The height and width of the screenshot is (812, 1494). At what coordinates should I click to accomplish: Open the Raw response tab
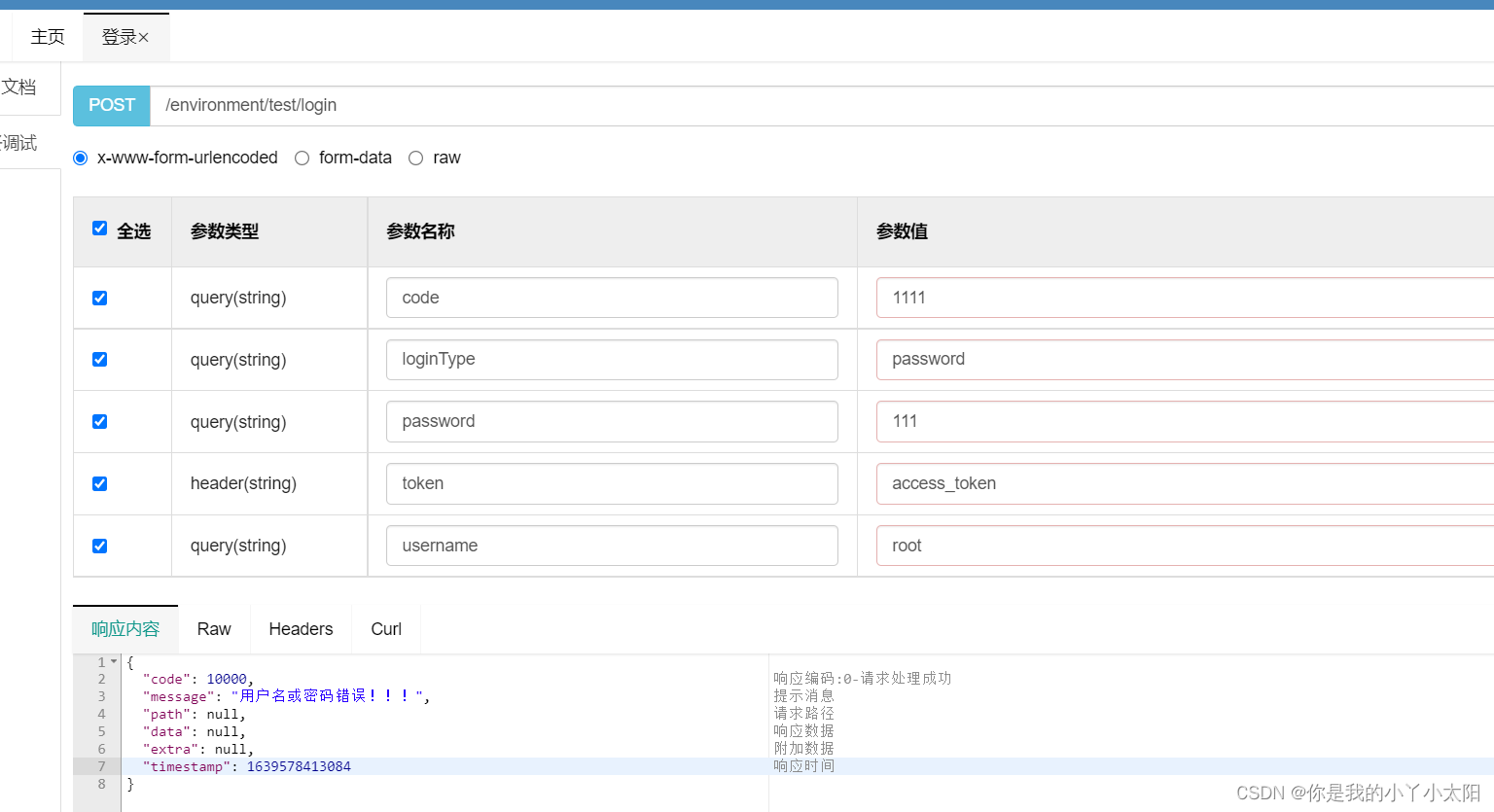214,629
